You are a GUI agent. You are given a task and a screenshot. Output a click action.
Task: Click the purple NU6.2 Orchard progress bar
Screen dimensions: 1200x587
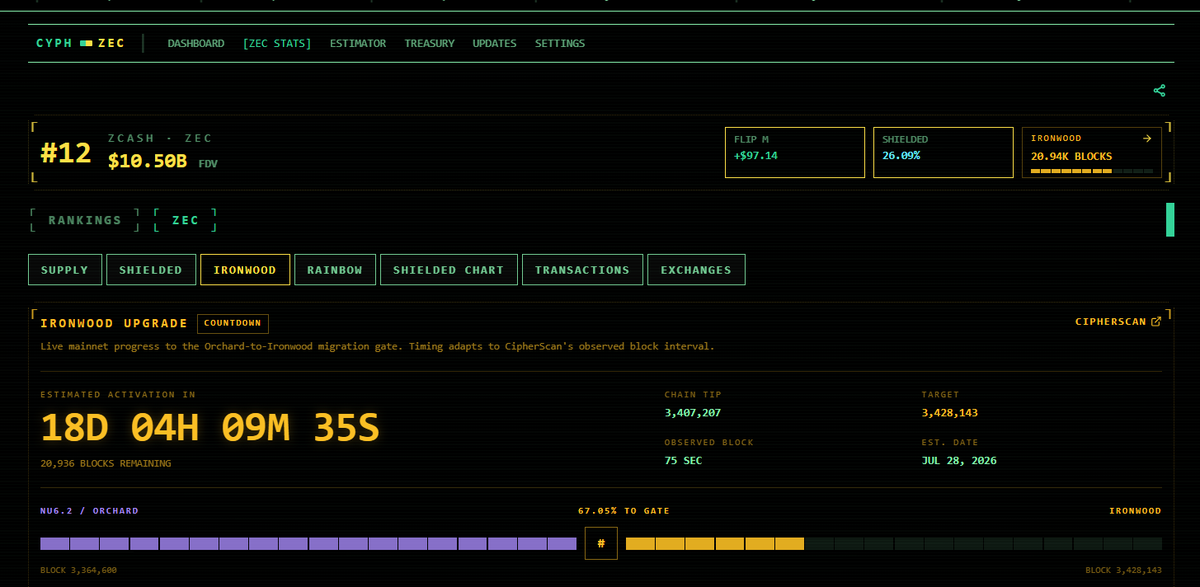[x=308, y=544]
